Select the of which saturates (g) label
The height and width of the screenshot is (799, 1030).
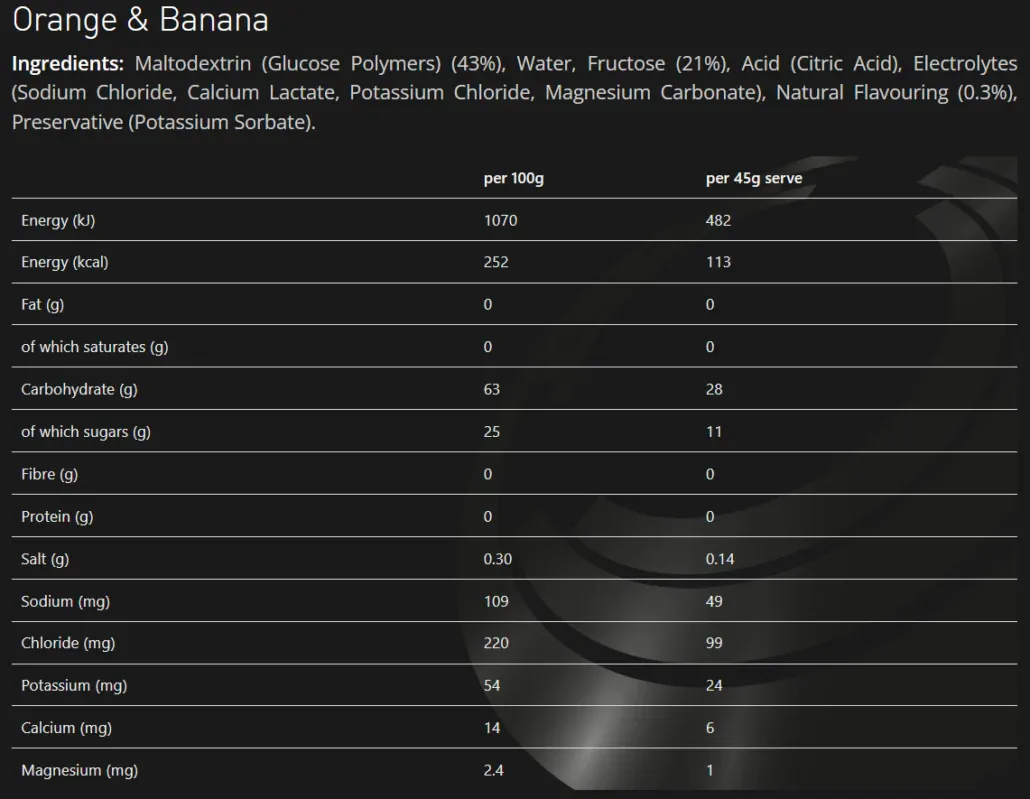point(95,347)
